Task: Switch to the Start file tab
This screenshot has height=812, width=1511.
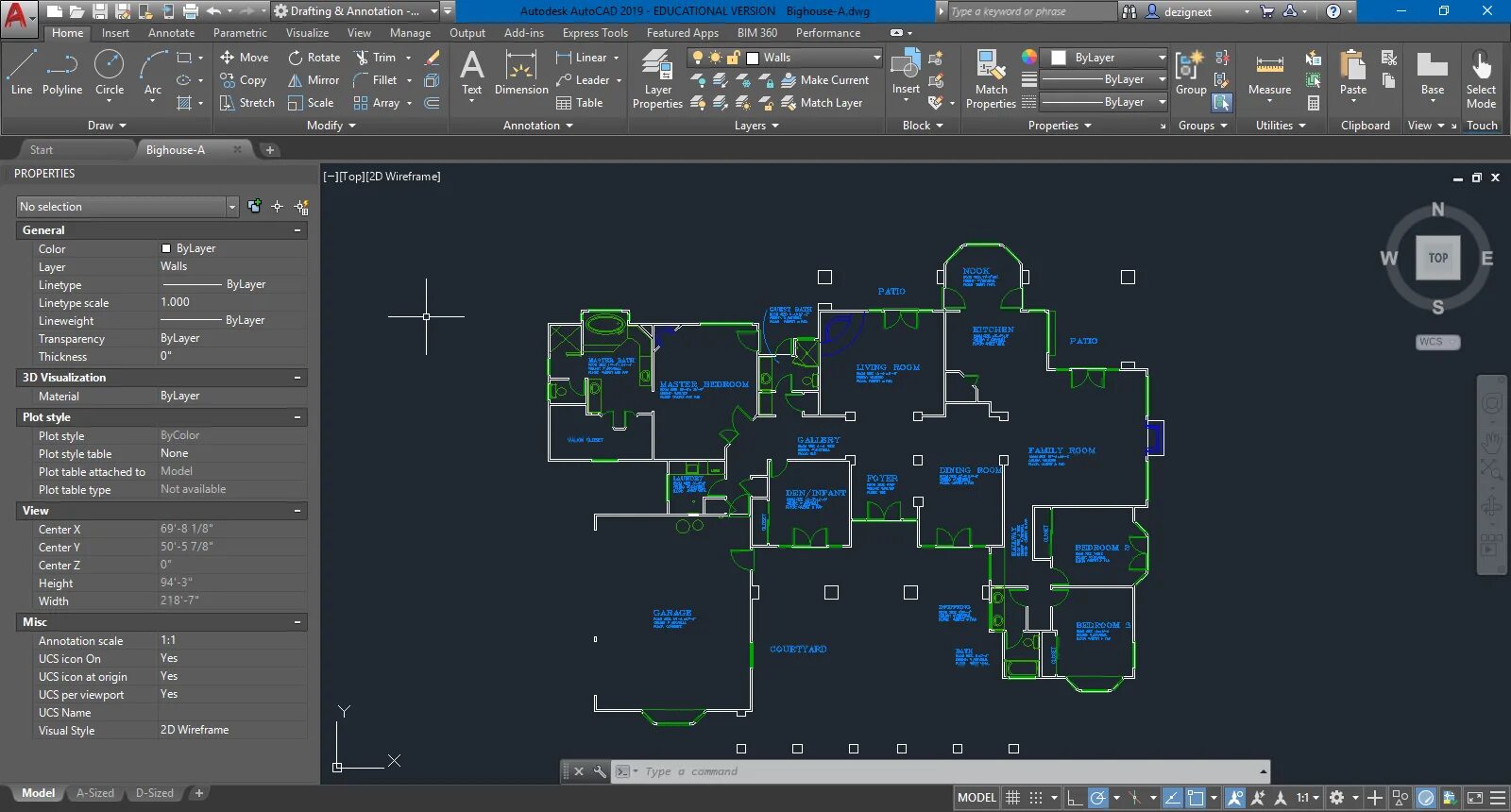Action: (42, 150)
